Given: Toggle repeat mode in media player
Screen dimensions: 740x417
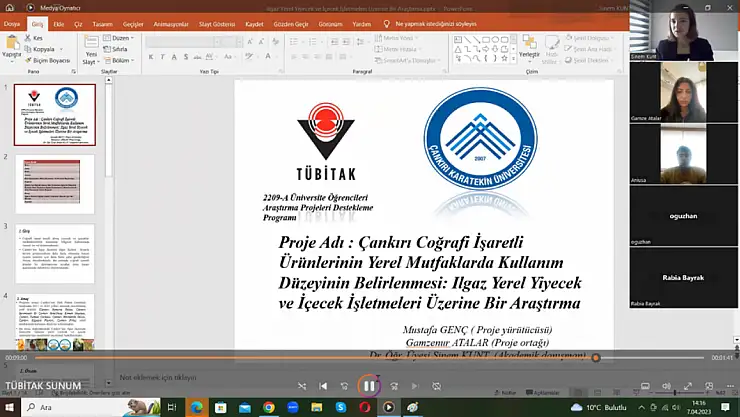Looking at the screenshot, I should (x=437, y=386).
